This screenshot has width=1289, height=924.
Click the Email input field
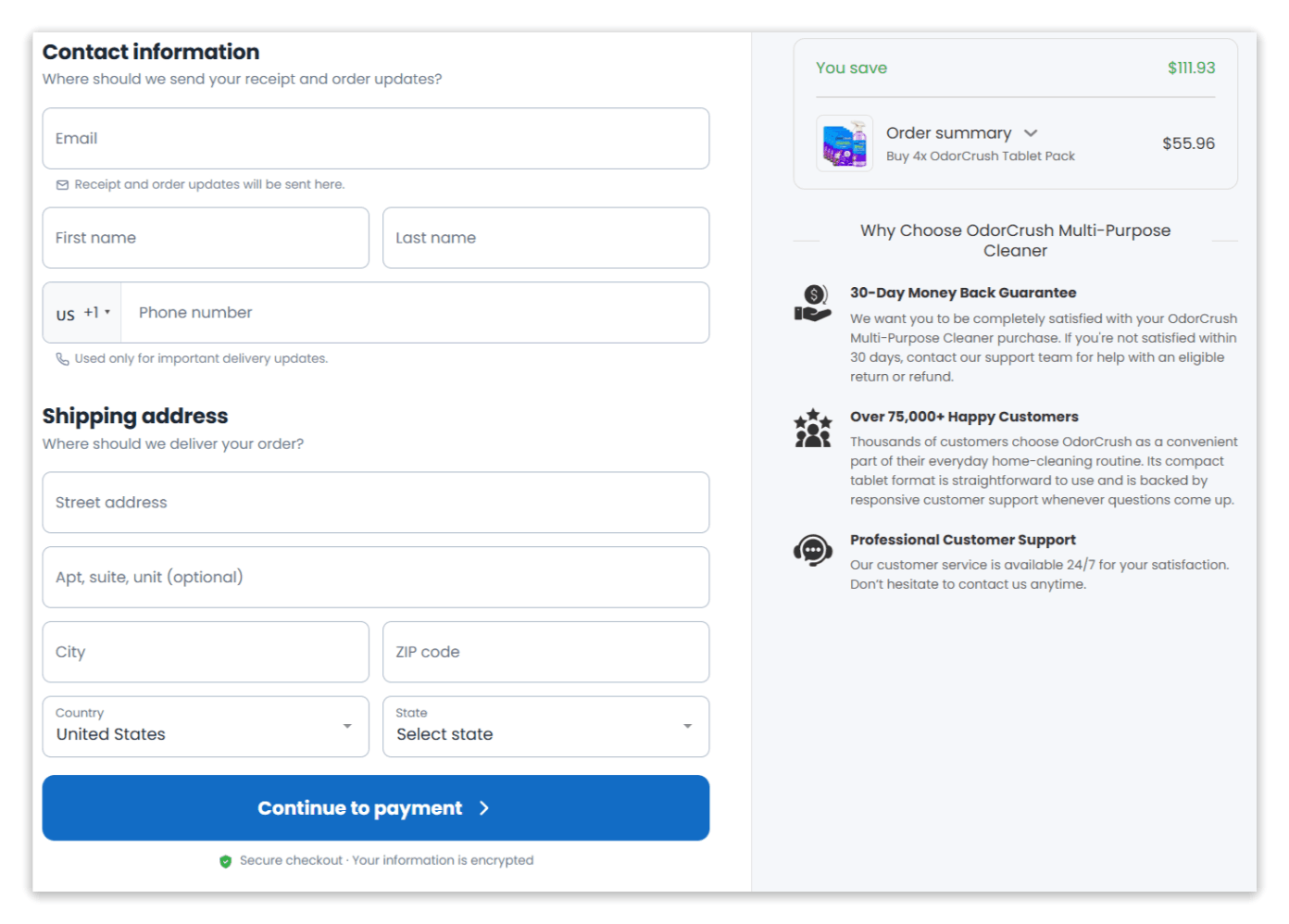pyautogui.click(x=376, y=139)
